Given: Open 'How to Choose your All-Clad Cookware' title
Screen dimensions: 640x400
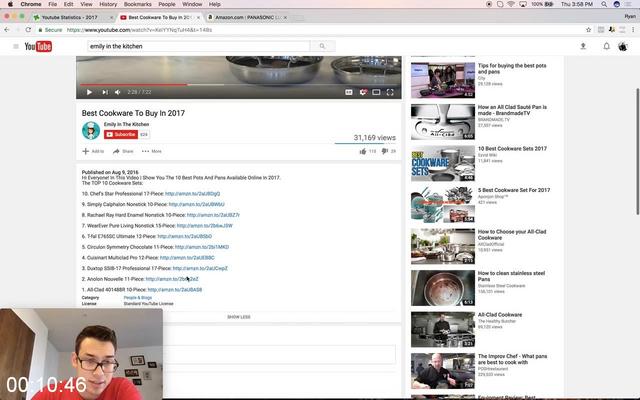Looking at the screenshot, I should coord(512,235).
